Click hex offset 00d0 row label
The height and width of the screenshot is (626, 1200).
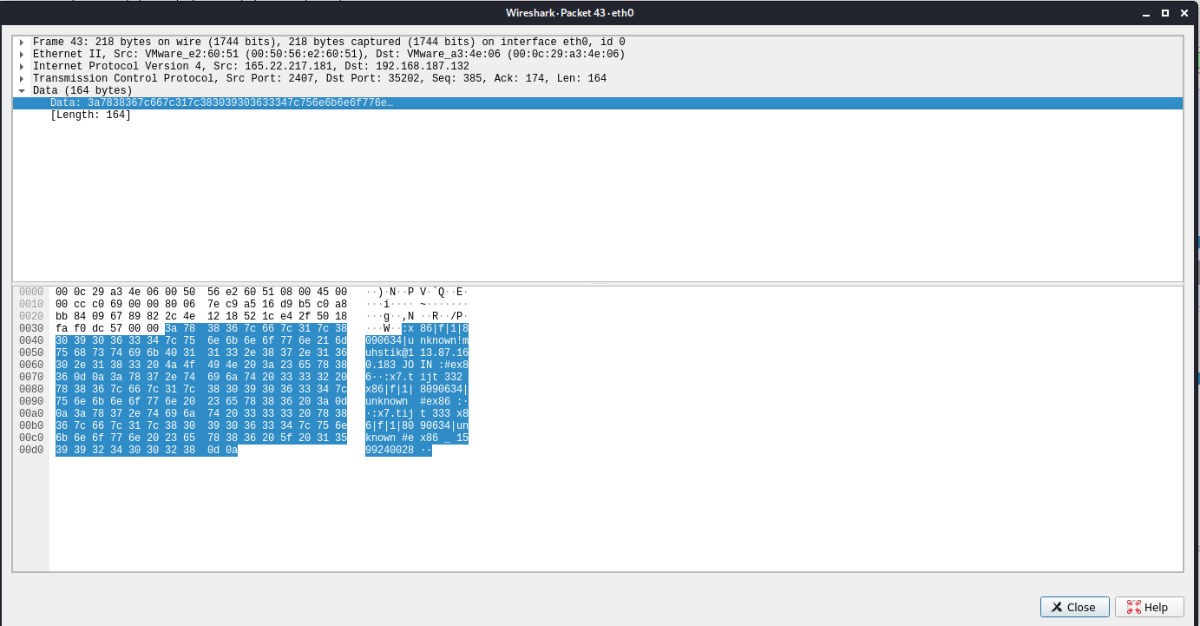pos(31,450)
